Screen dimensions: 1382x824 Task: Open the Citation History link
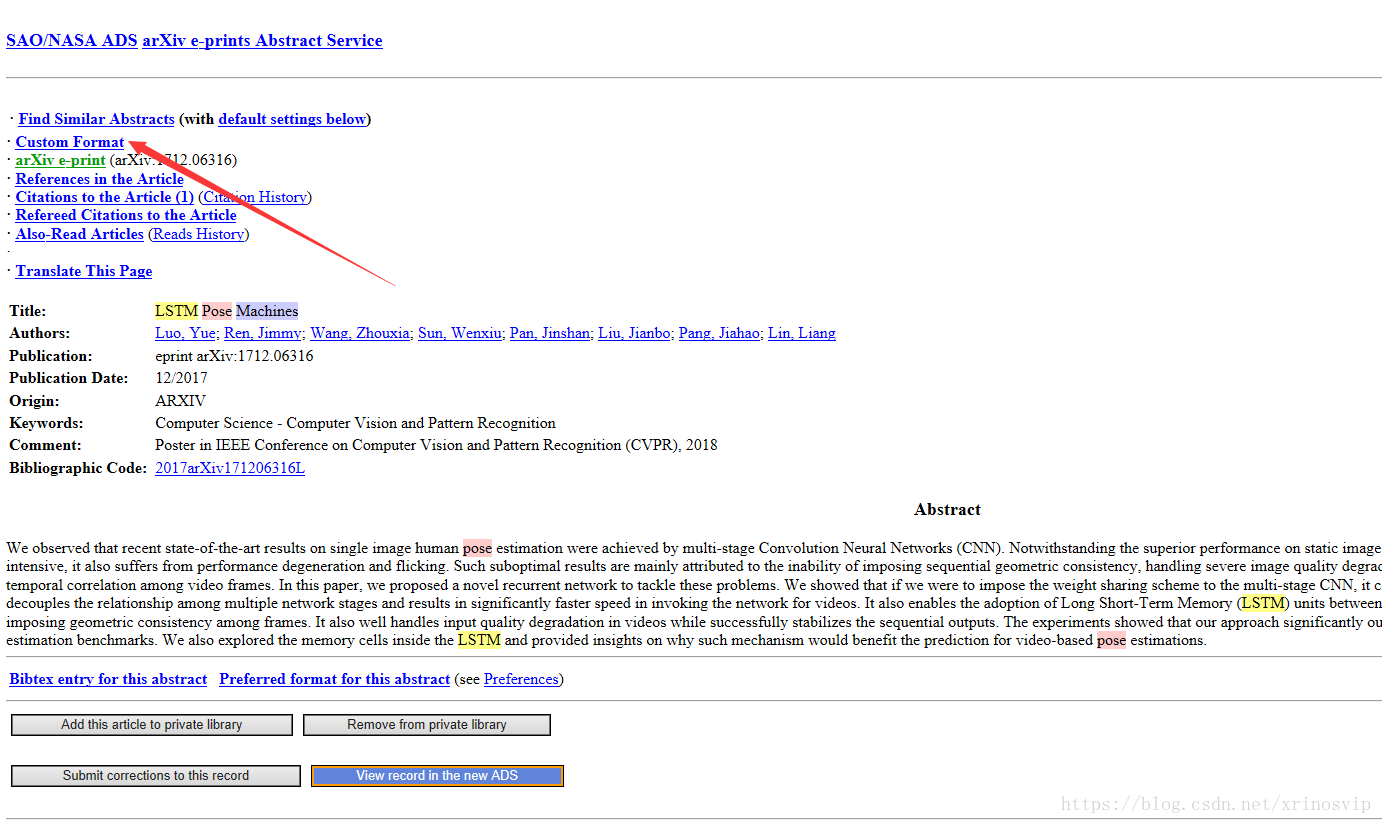click(255, 197)
